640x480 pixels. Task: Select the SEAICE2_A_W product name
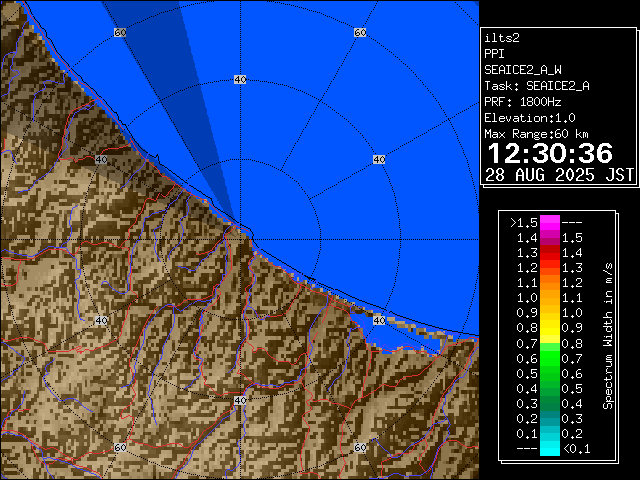click(522, 69)
